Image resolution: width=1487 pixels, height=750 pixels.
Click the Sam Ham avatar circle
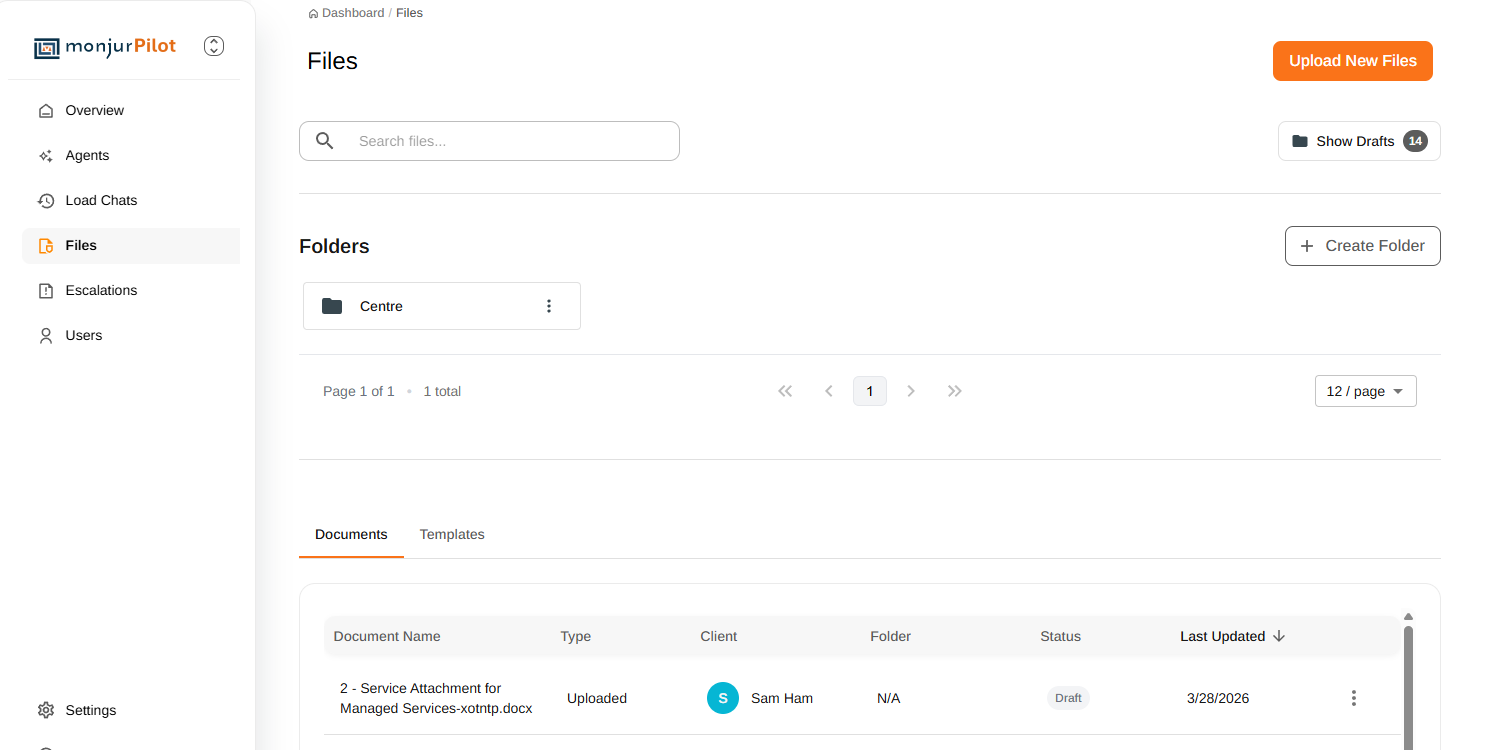tap(723, 698)
